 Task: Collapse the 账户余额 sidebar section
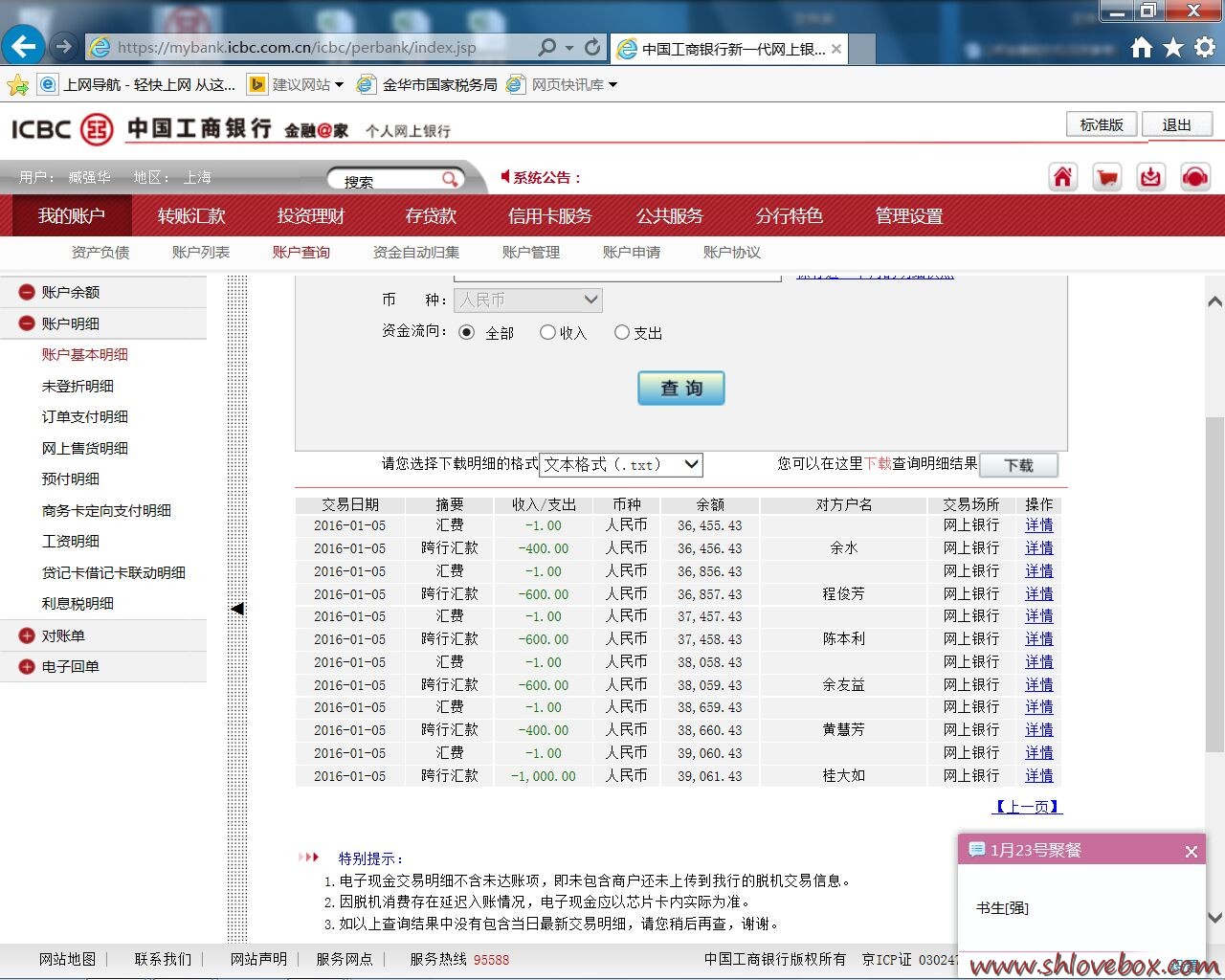point(27,292)
